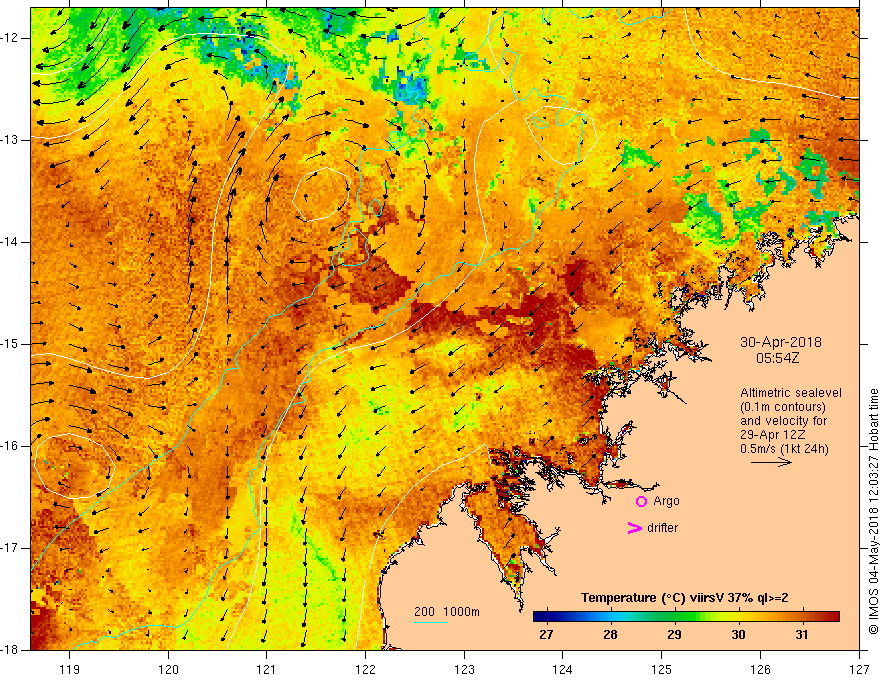The width and height of the screenshot is (880, 680).
Task: Click the 'Altimetric sealevel' legend text
Action: coord(791,393)
